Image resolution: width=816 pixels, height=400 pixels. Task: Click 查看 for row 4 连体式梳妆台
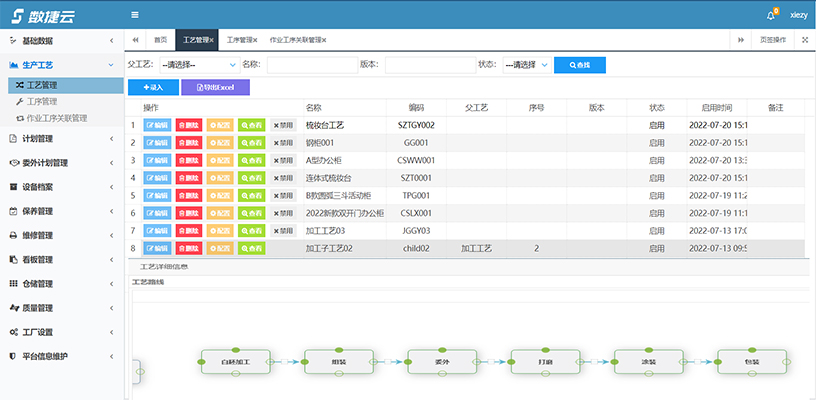click(251, 178)
